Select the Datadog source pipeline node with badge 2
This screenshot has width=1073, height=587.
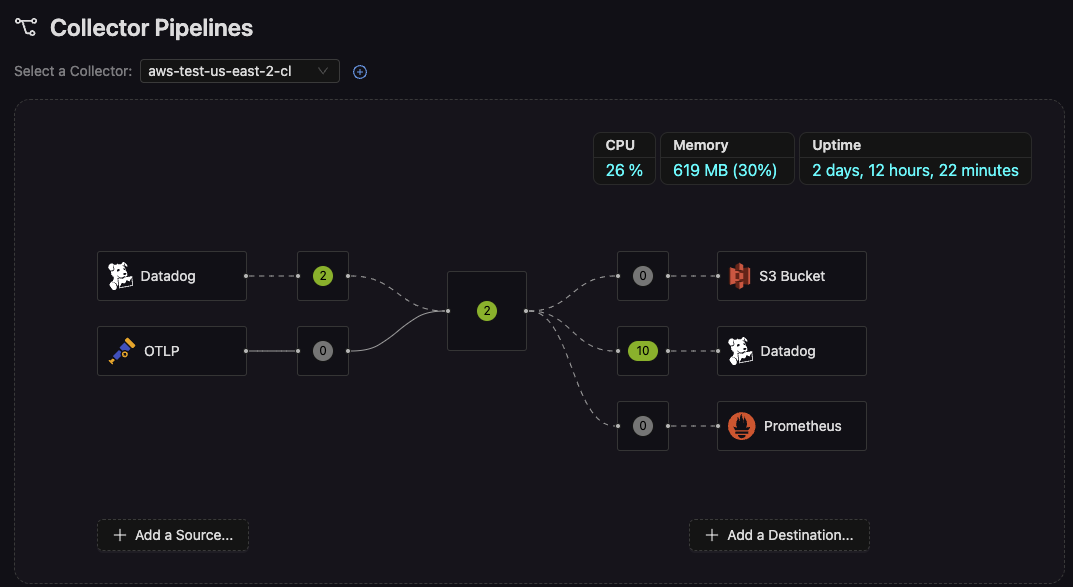pos(322,276)
